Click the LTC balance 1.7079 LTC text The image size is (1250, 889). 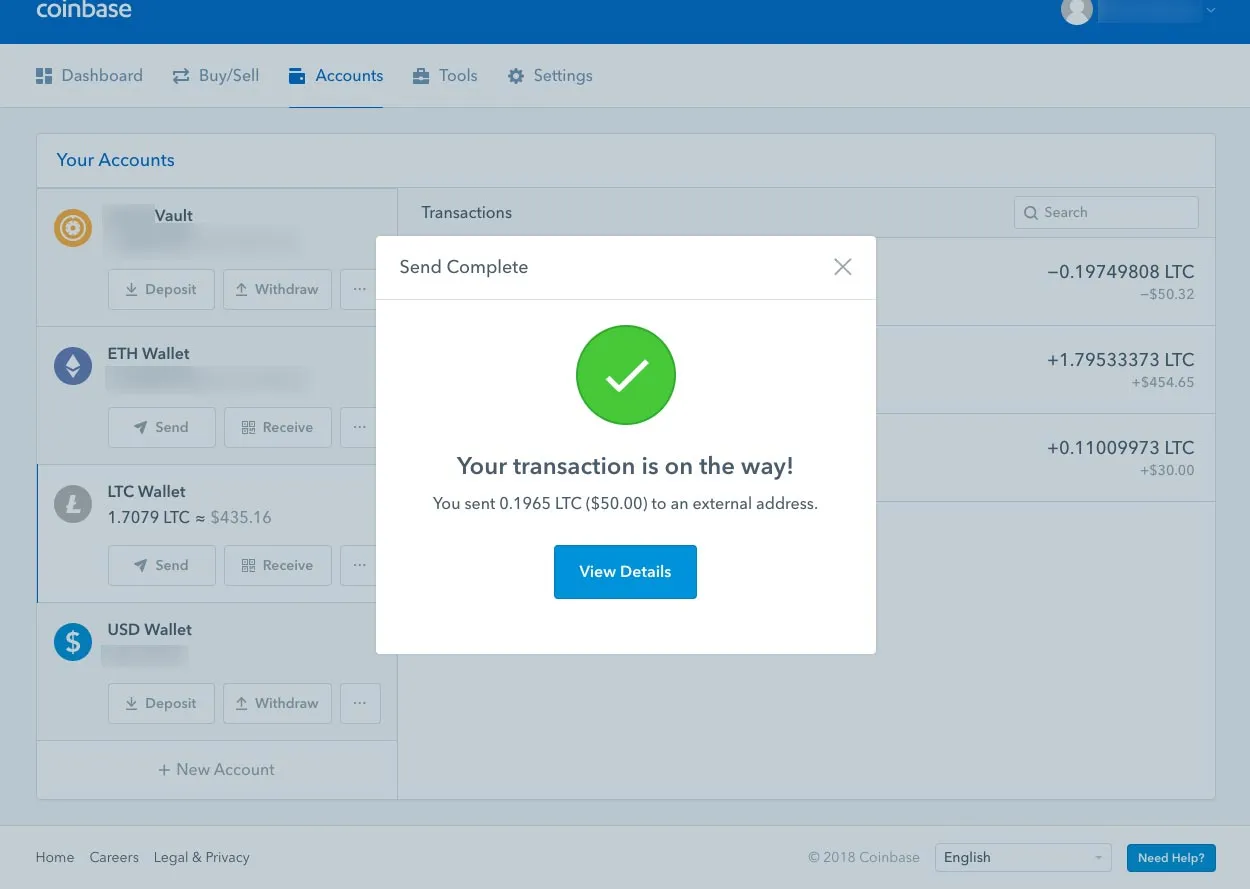click(x=149, y=517)
